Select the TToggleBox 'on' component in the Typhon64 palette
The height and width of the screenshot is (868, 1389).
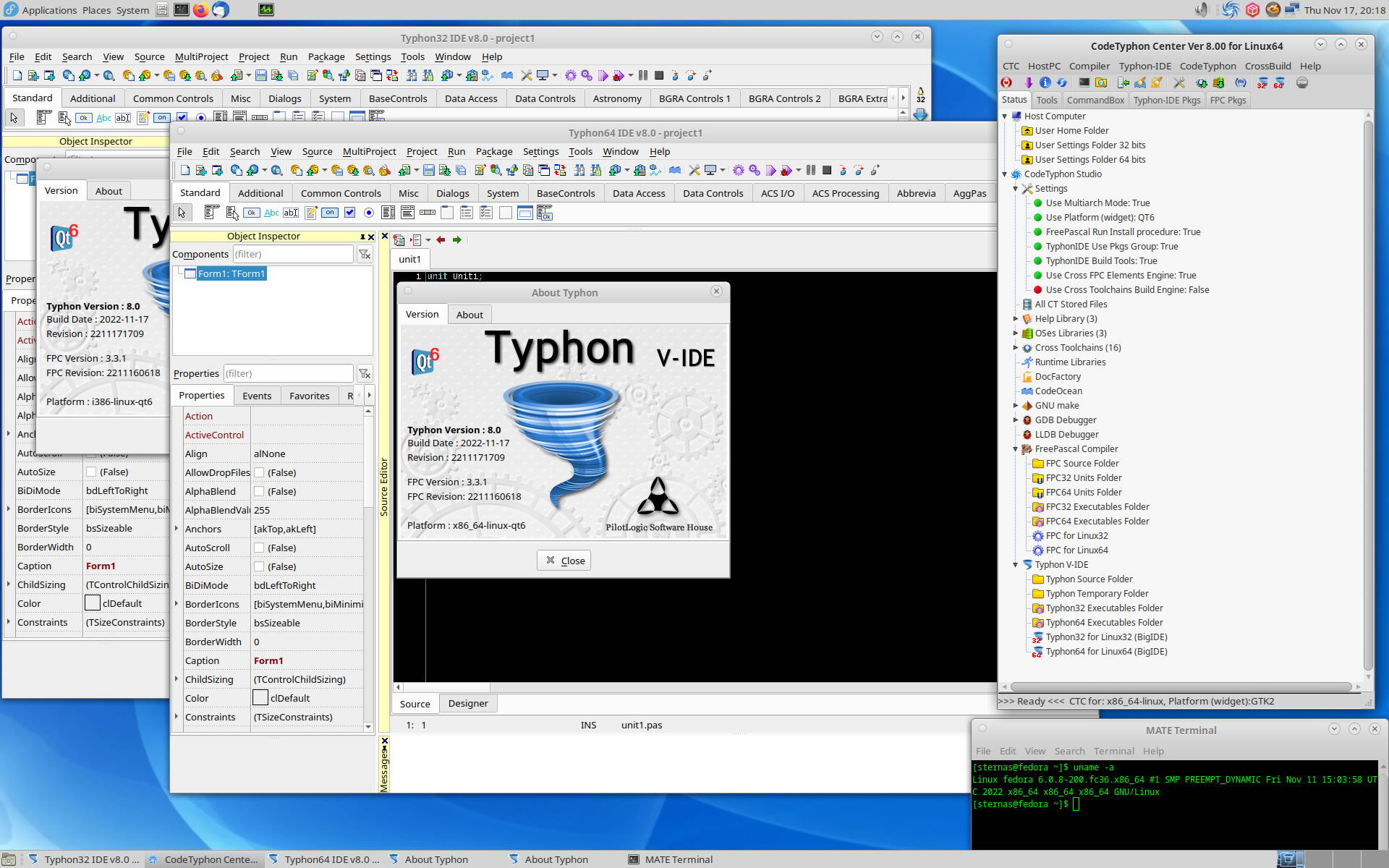330,213
